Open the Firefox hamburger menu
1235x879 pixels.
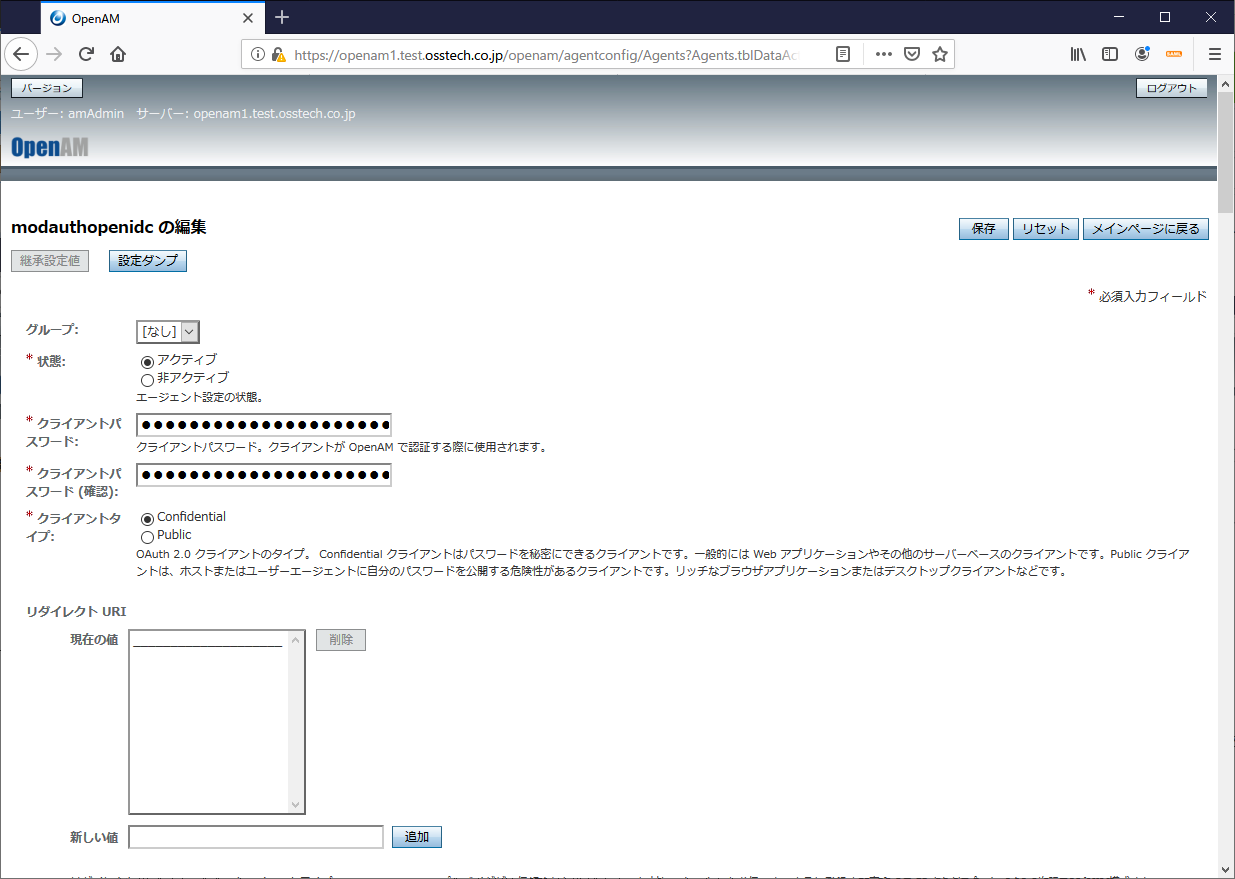1214,54
